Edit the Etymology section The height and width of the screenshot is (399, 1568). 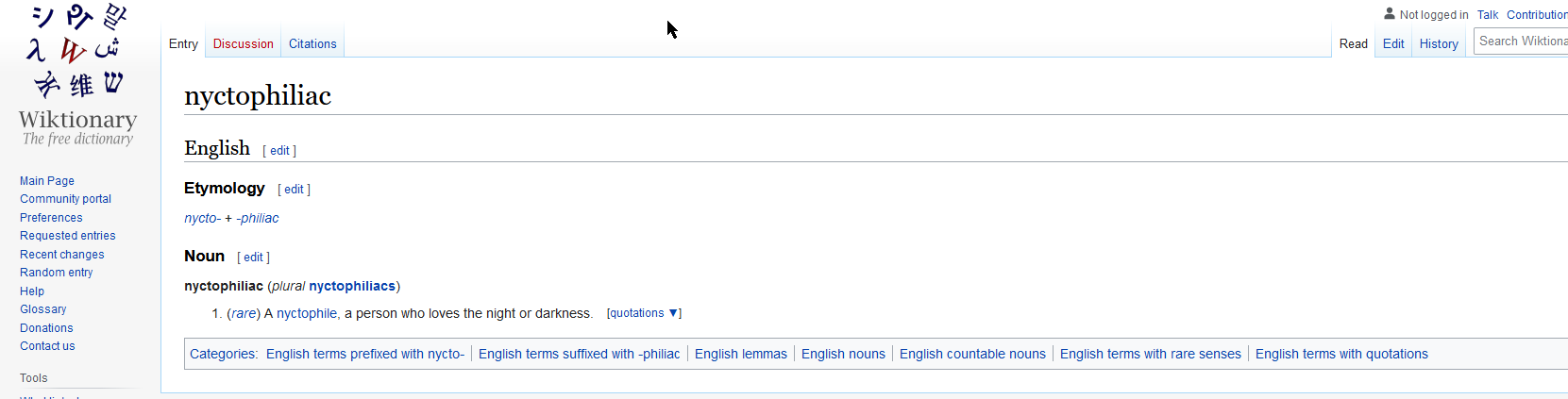coord(295,190)
